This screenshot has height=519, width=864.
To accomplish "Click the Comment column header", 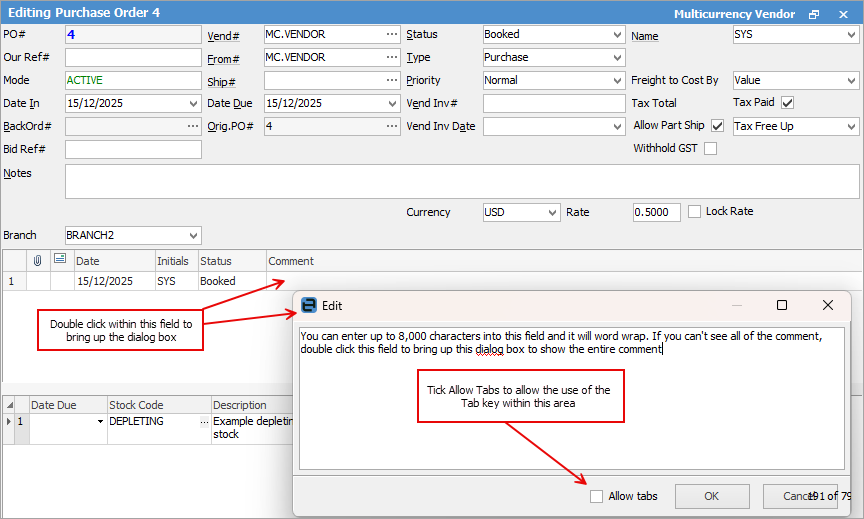I will click(x=564, y=261).
